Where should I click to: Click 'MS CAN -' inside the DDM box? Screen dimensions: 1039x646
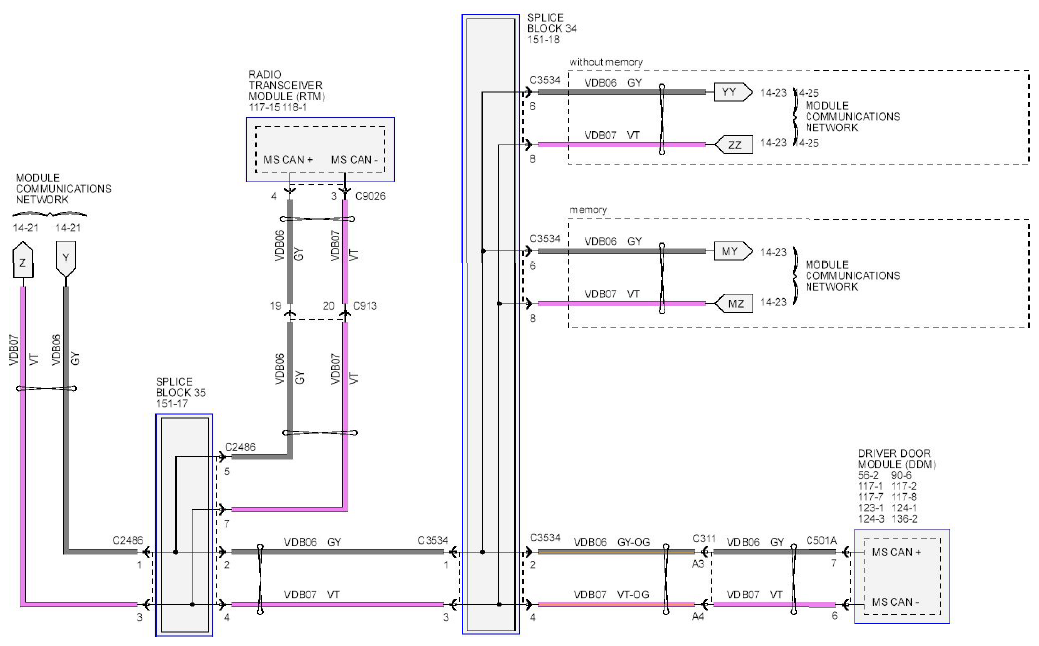895,602
